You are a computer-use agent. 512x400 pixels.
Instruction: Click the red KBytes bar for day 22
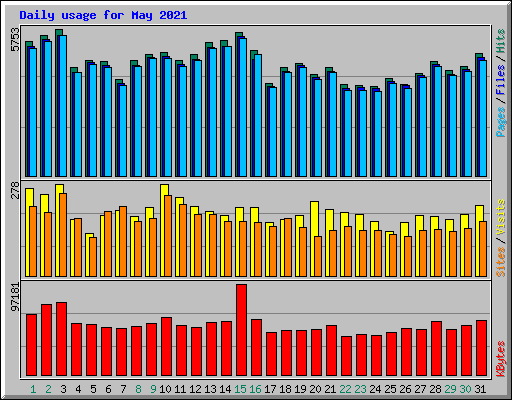point(347,356)
